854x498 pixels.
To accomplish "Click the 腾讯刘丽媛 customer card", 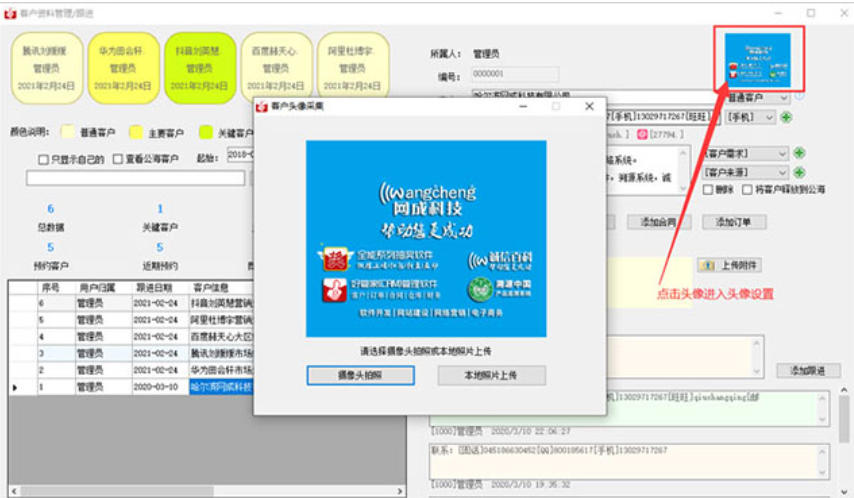I will click(x=44, y=68).
